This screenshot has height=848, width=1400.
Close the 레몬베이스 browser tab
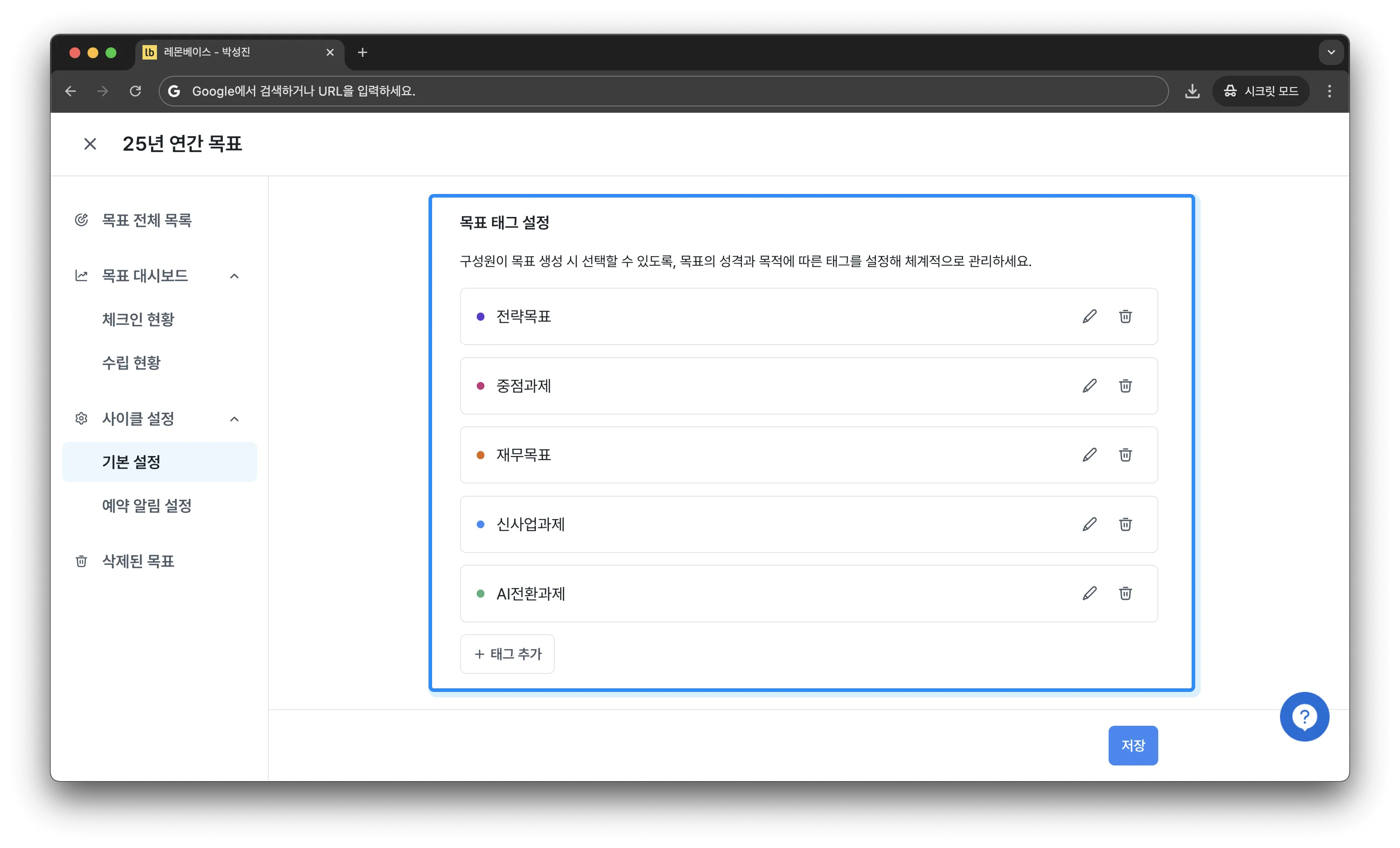(330, 52)
